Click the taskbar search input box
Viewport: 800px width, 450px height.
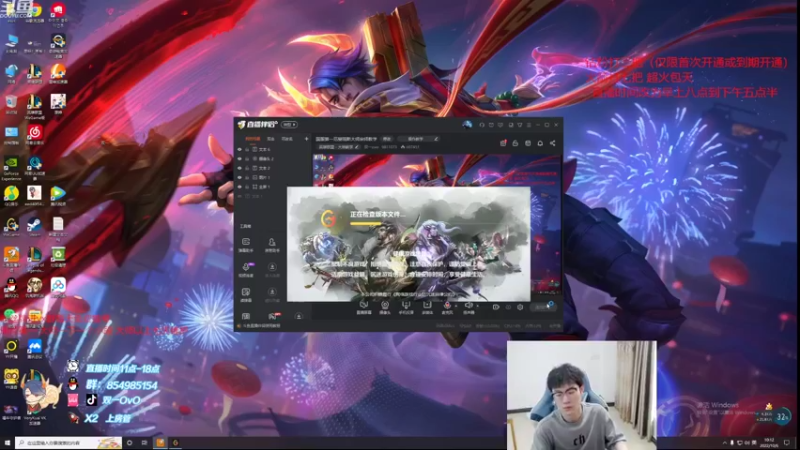click(68, 443)
